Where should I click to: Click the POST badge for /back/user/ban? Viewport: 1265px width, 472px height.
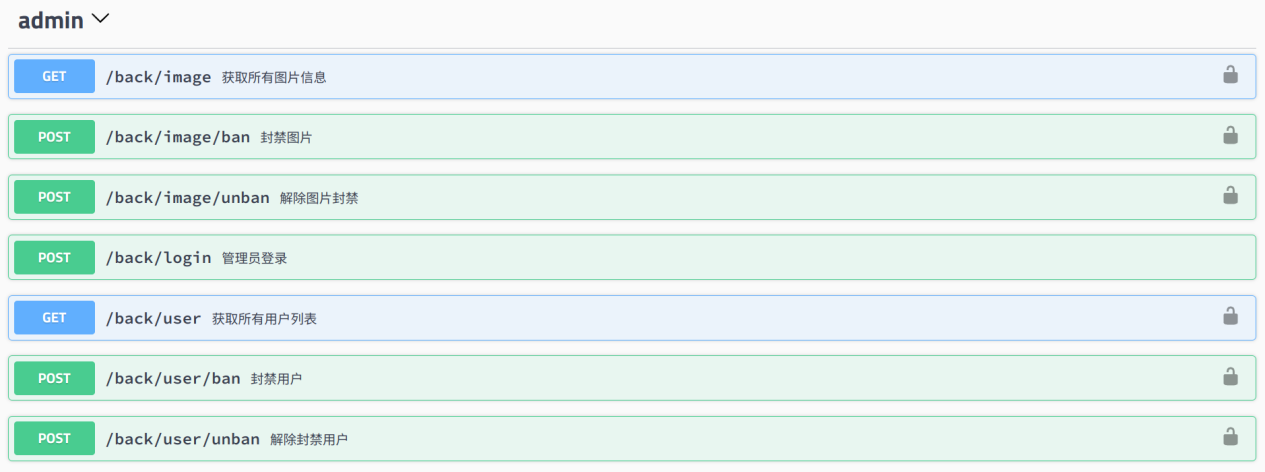(x=54, y=378)
